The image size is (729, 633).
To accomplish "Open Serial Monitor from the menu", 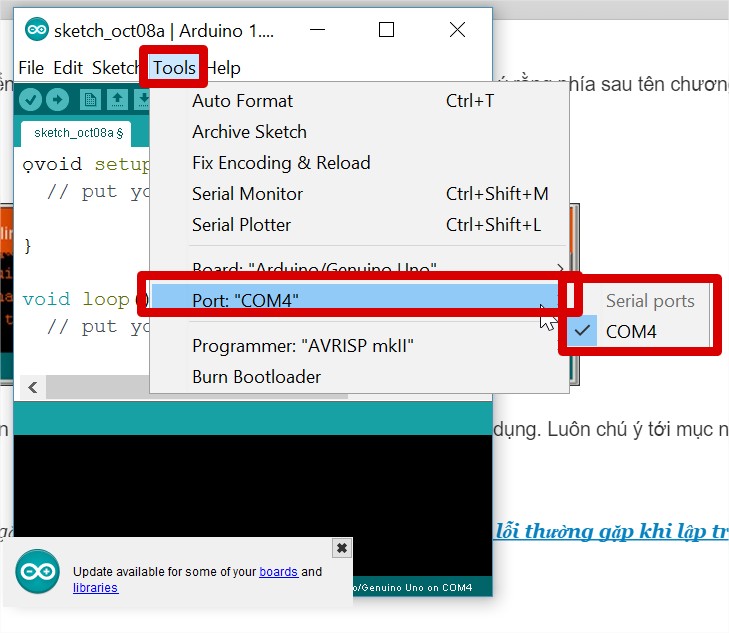I will pyautogui.click(x=359, y=194).
